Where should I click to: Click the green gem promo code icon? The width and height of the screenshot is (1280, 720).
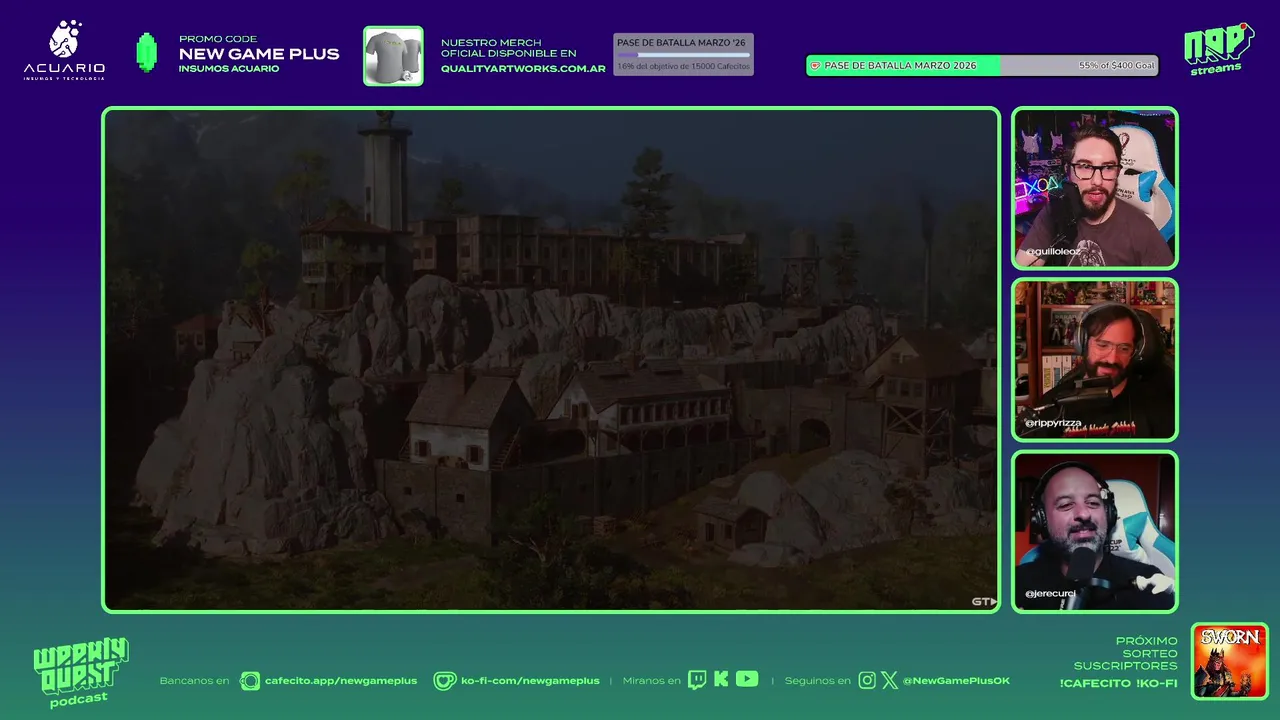(x=147, y=53)
